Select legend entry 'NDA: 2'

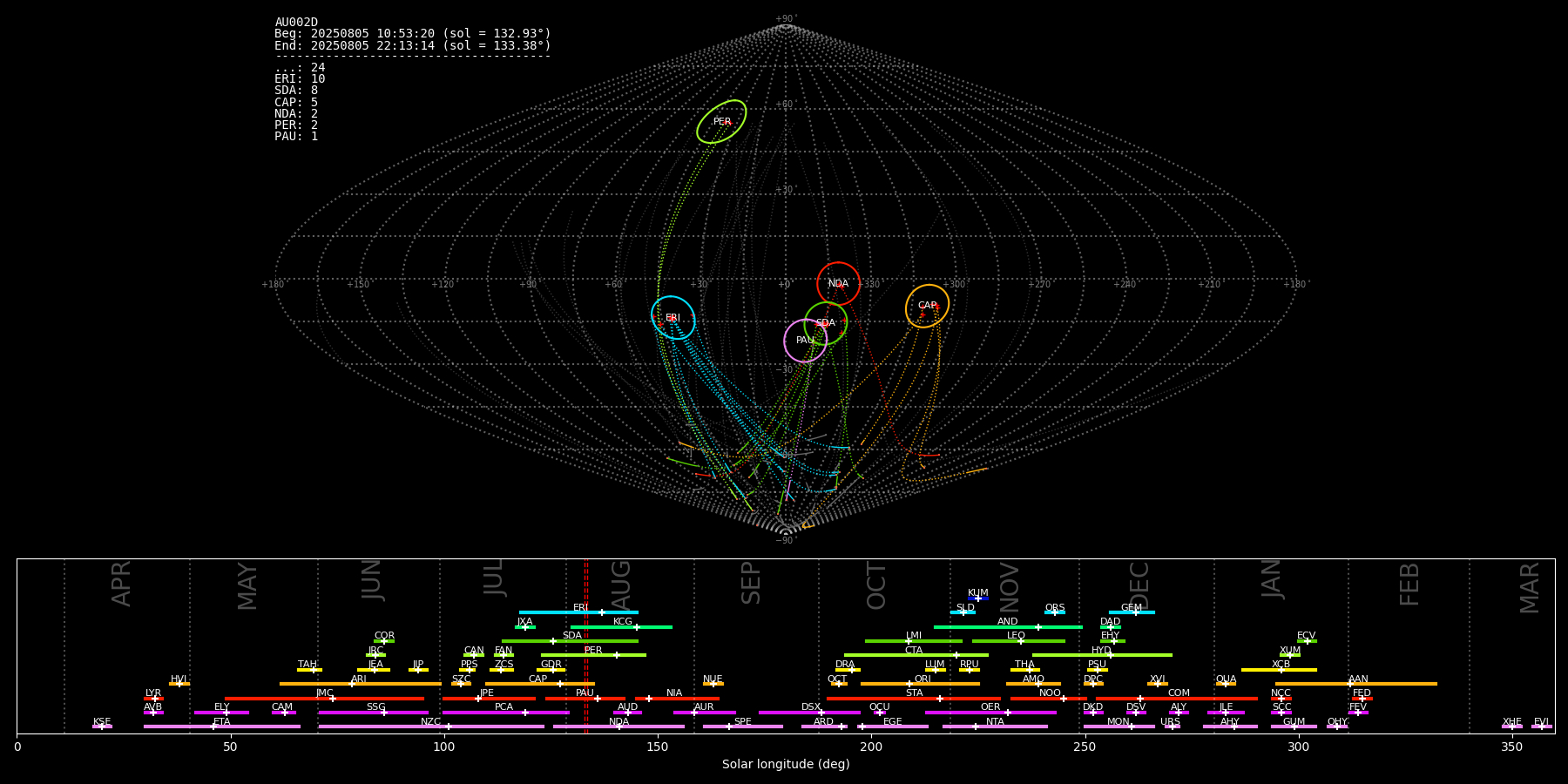[x=296, y=114]
